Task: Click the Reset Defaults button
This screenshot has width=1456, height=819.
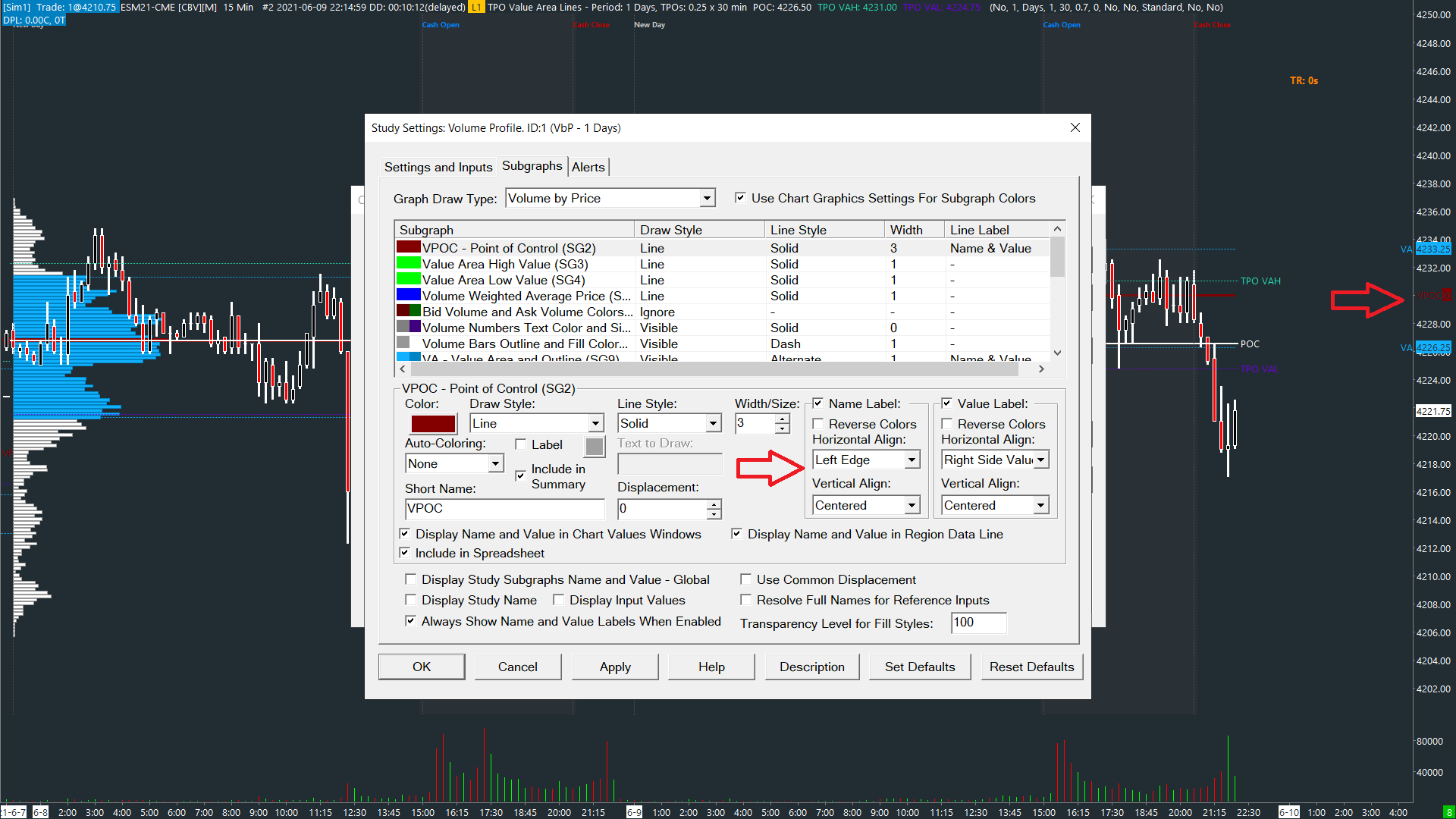Action: tap(1032, 667)
